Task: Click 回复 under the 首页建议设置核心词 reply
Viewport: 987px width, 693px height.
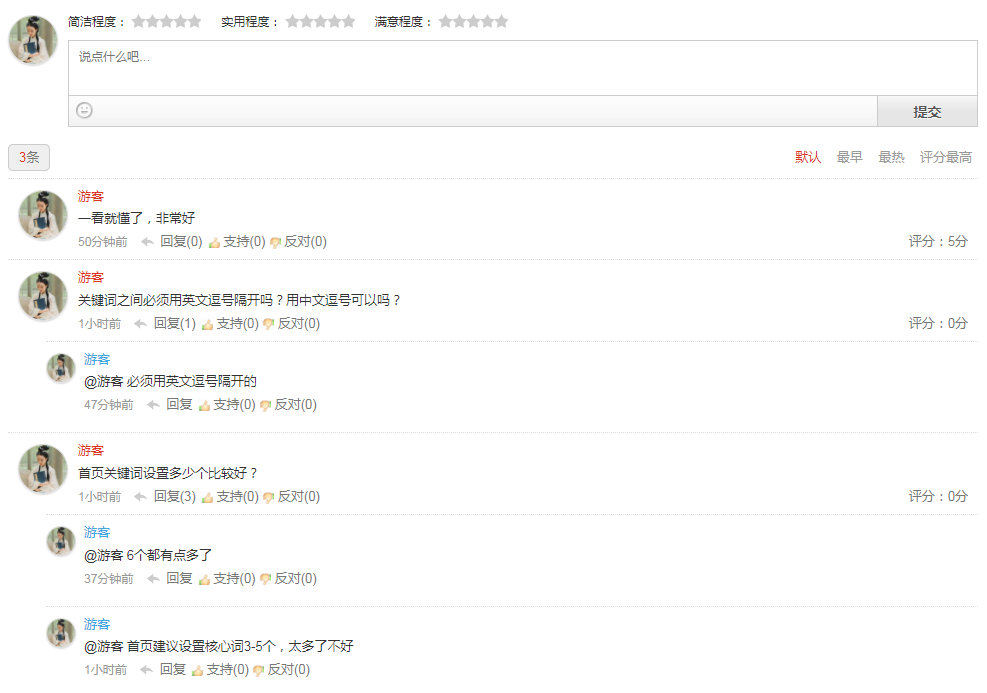Action: [172, 670]
